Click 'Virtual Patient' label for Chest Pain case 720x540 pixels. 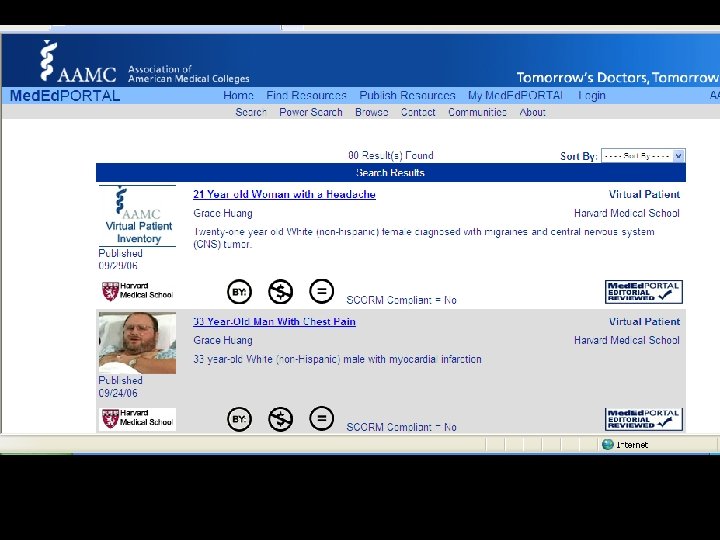point(644,321)
